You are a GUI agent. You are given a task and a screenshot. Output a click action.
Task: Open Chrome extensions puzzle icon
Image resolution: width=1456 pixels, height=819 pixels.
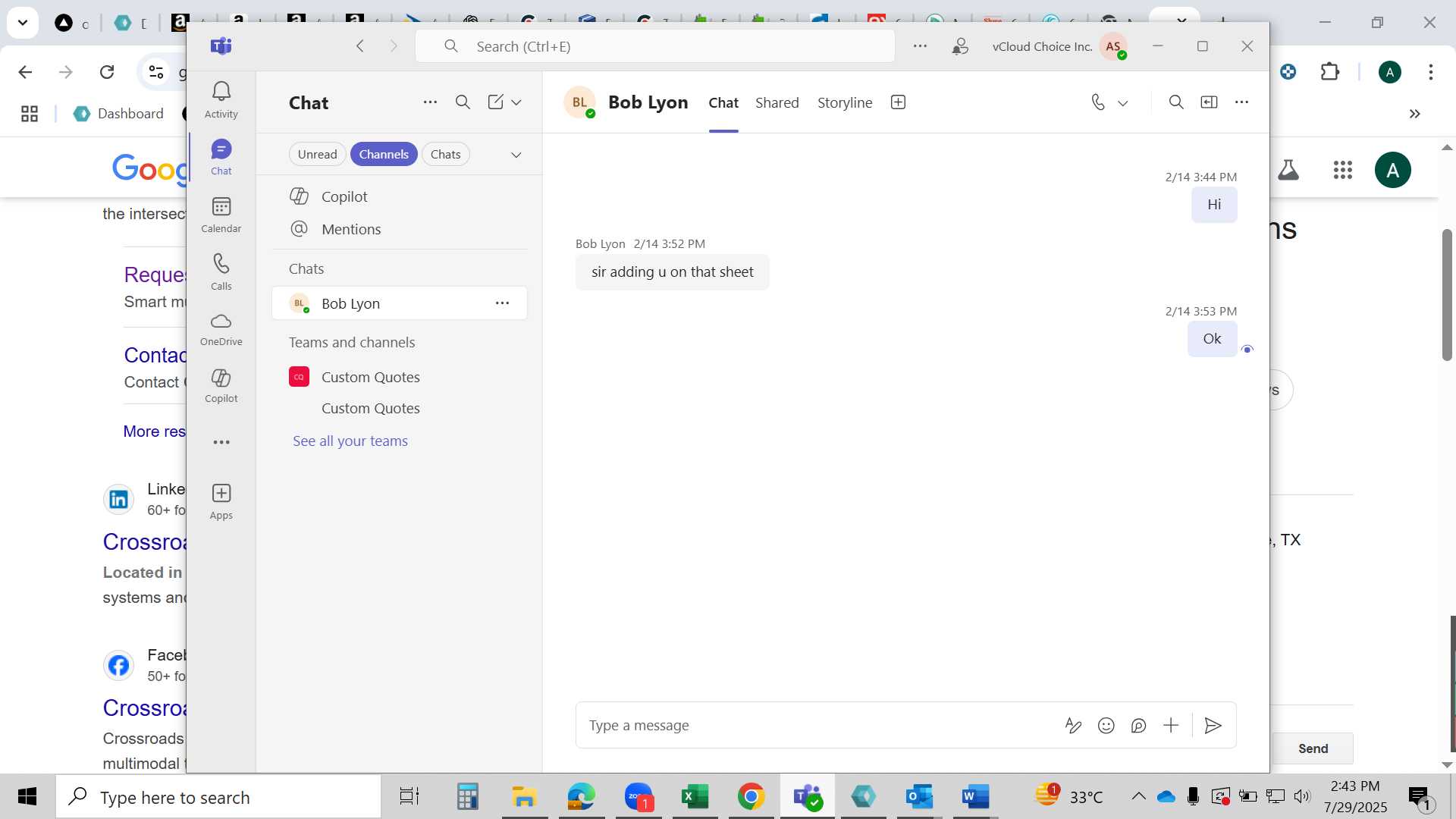coord(1330,72)
